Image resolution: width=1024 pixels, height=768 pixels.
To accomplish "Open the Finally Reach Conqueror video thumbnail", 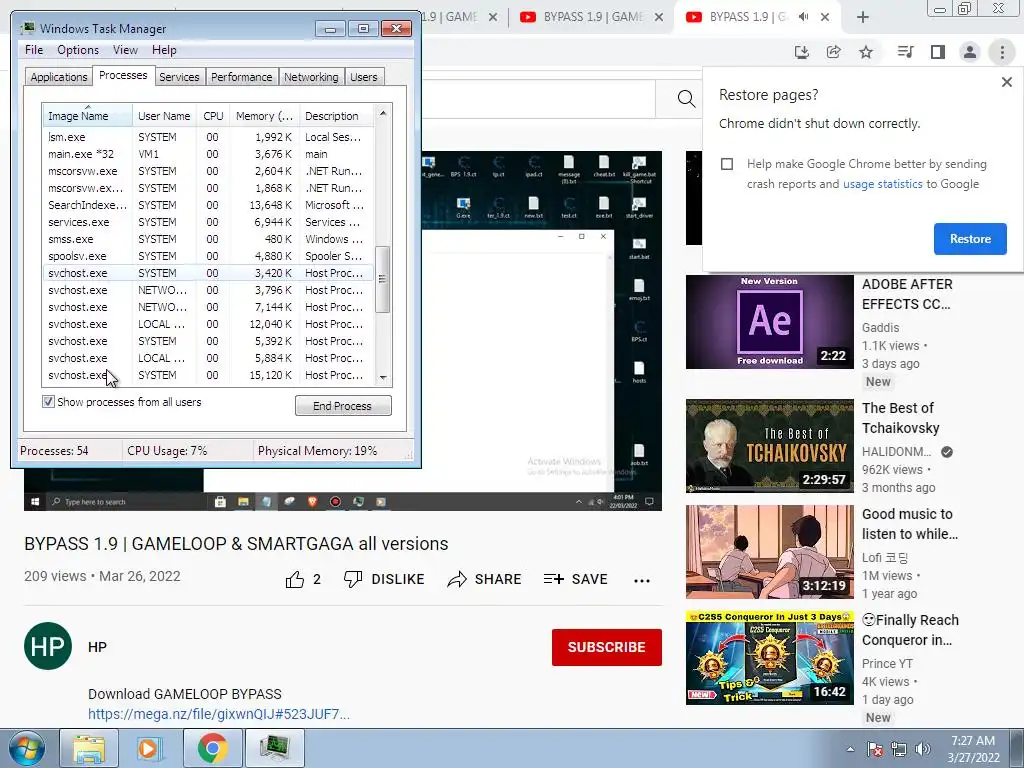I will (x=769, y=658).
